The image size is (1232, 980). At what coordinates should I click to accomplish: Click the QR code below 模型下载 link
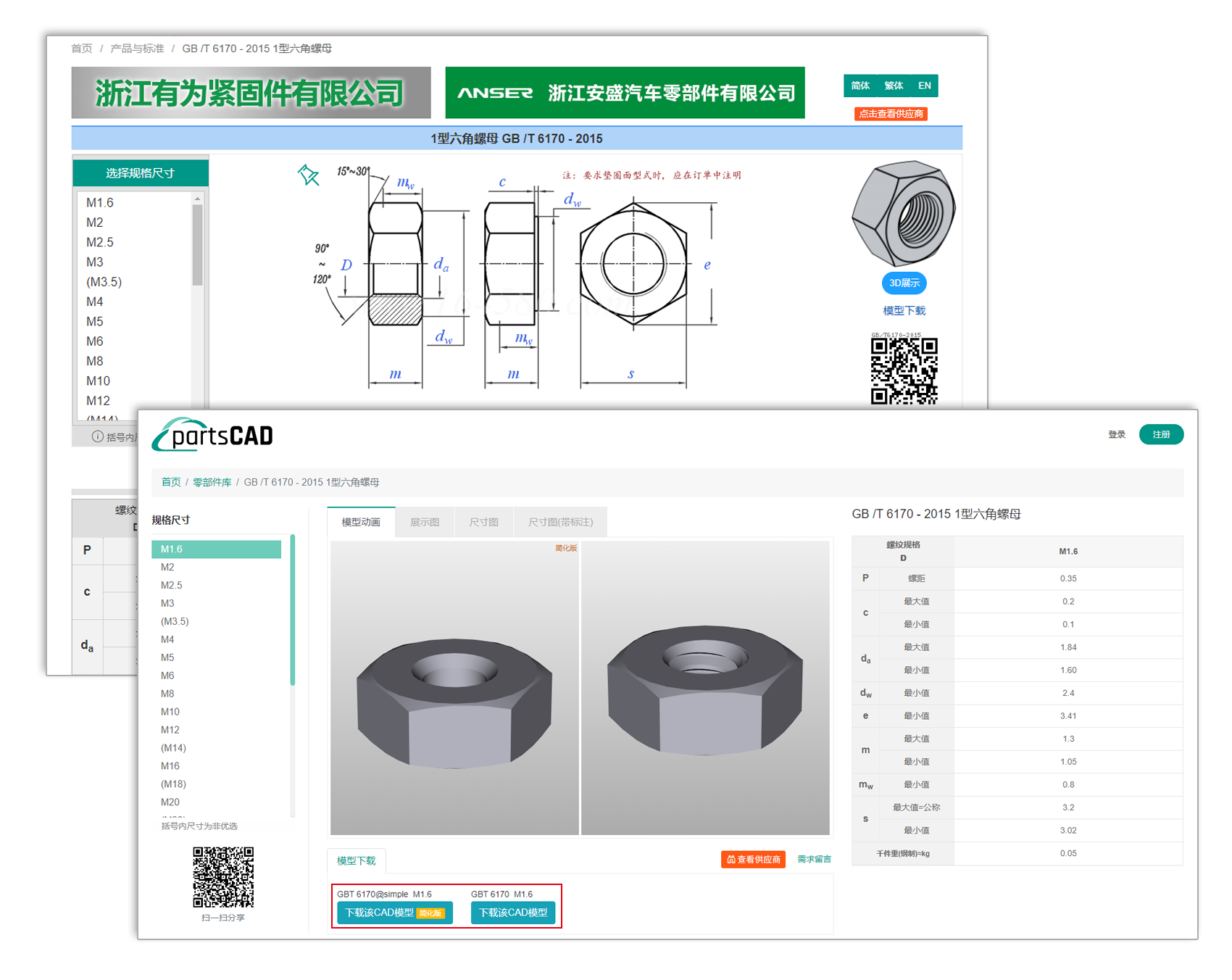point(904,370)
